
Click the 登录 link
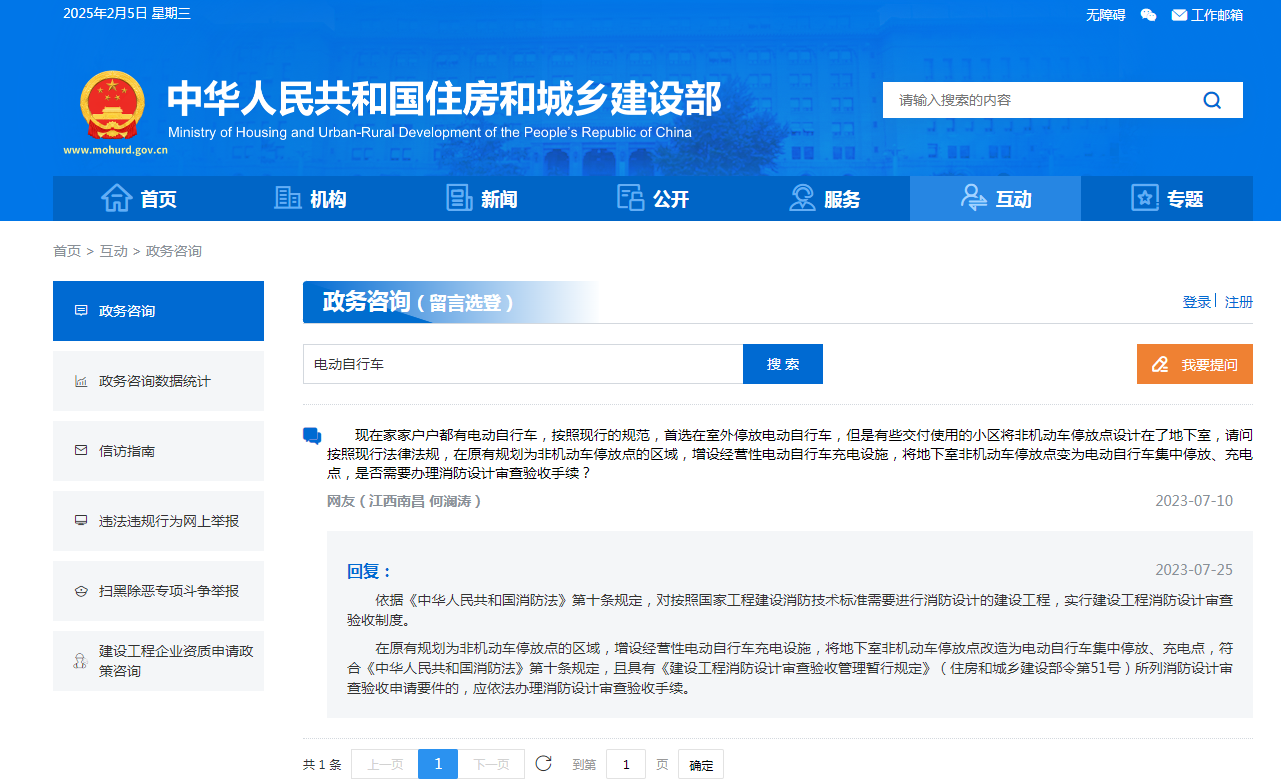1197,302
